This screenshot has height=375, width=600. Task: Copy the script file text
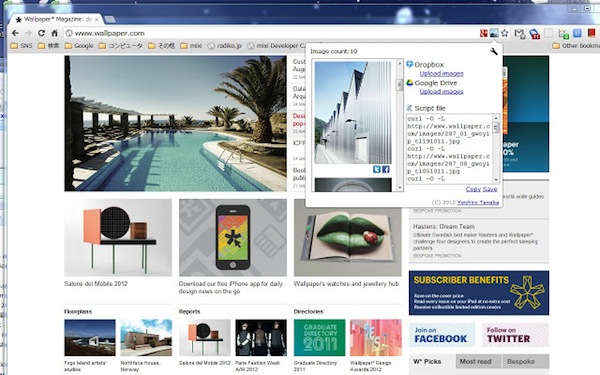tap(473, 189)
